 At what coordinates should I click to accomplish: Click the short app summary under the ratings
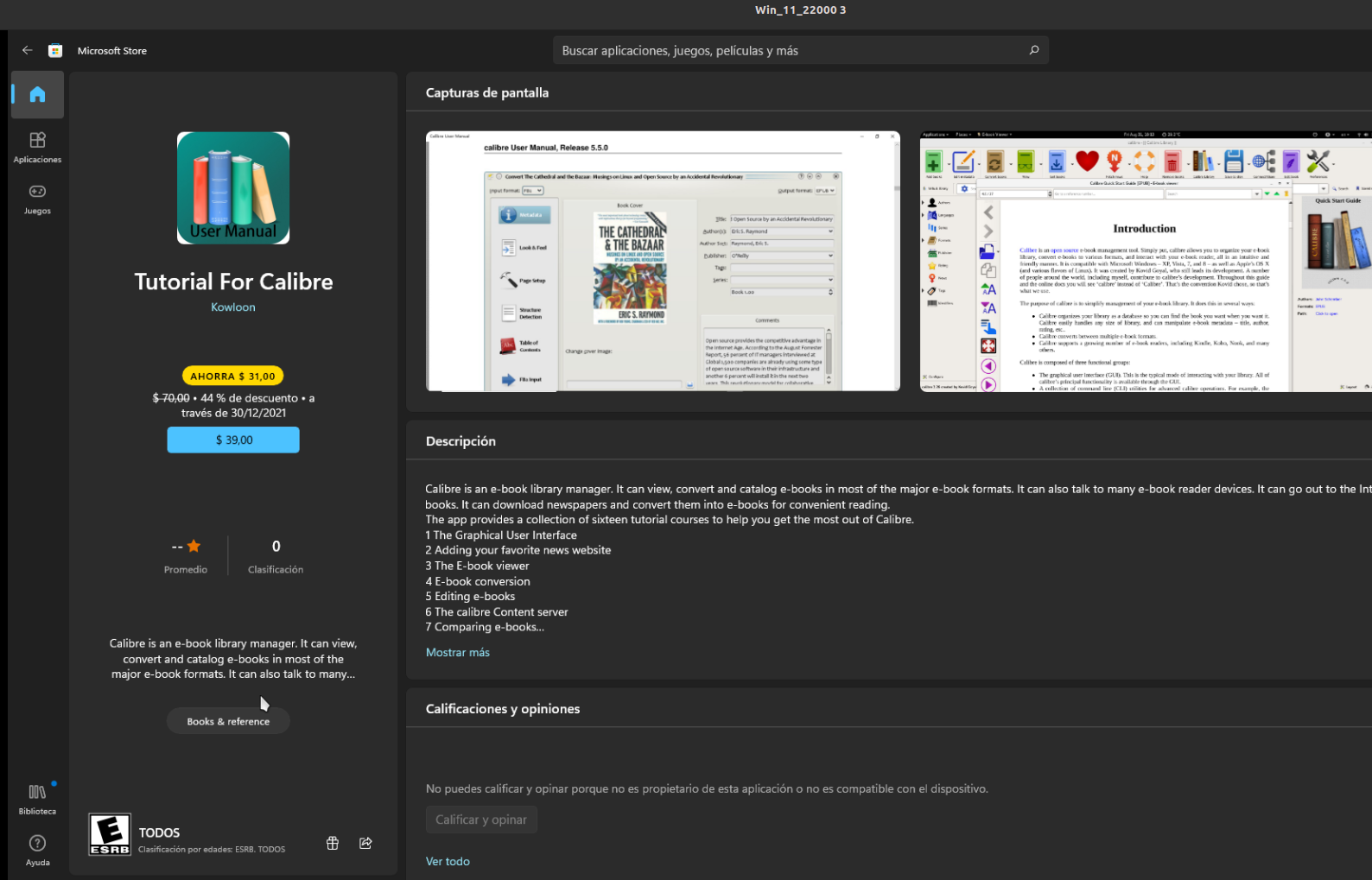pyautogui.click(x=233, y=659)
